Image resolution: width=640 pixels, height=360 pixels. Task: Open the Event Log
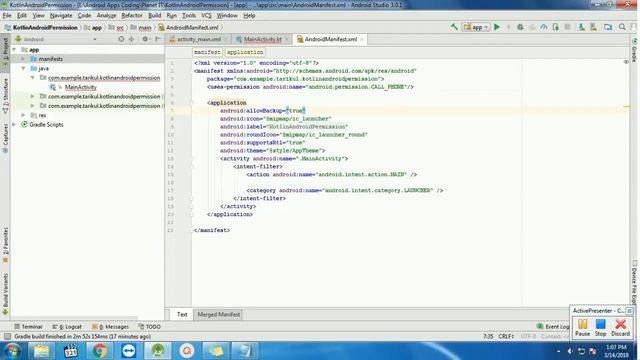pyautogui.click(x=553, y=327)
